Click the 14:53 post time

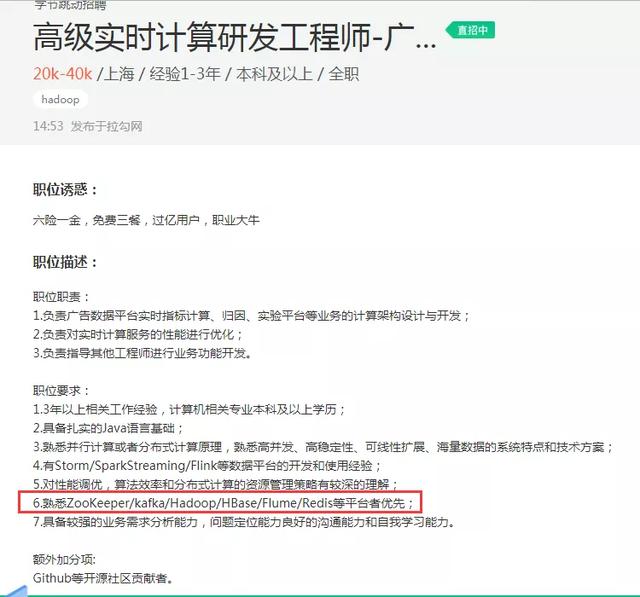pos(49,126)
